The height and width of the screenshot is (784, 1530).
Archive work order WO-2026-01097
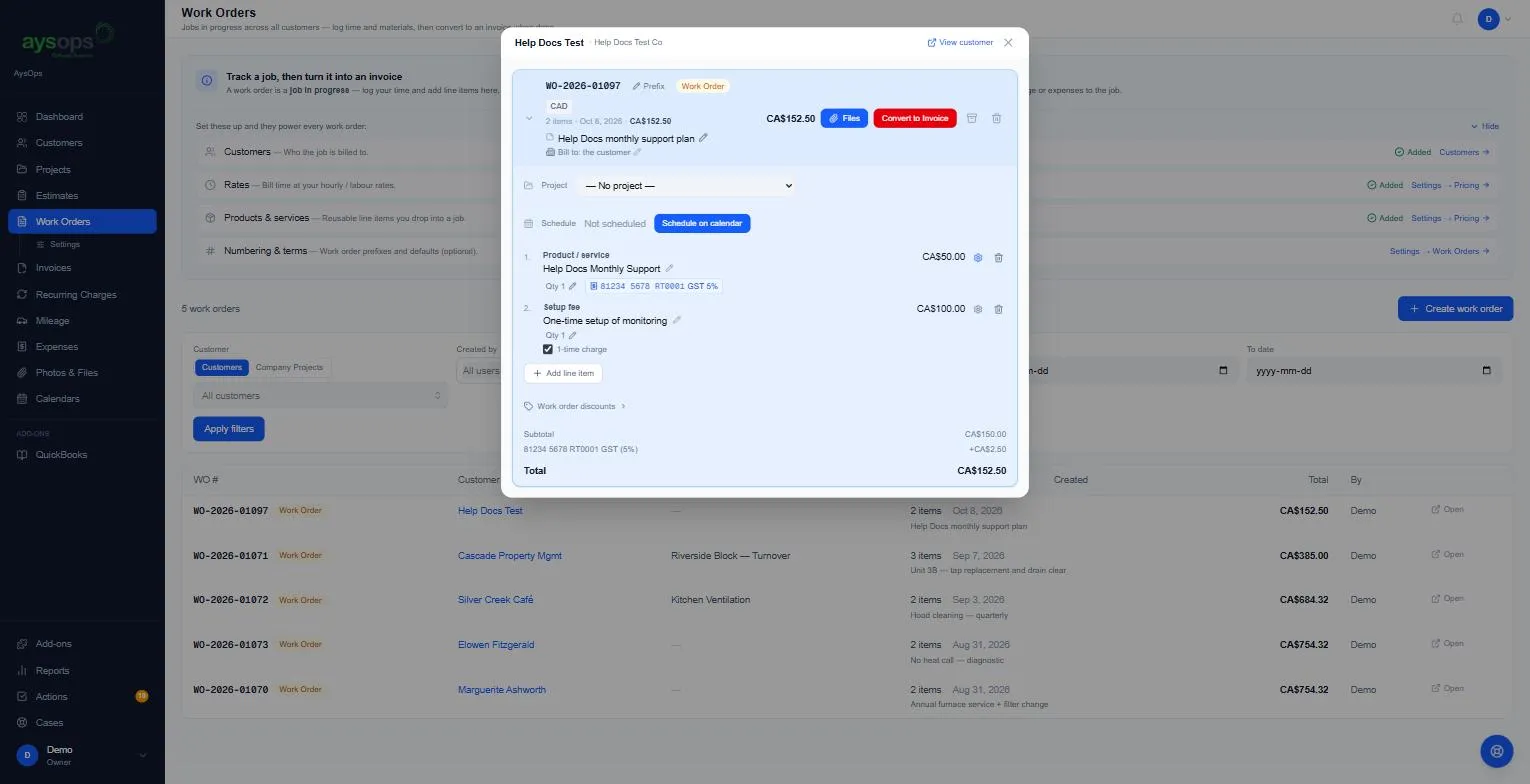[971, 118]
